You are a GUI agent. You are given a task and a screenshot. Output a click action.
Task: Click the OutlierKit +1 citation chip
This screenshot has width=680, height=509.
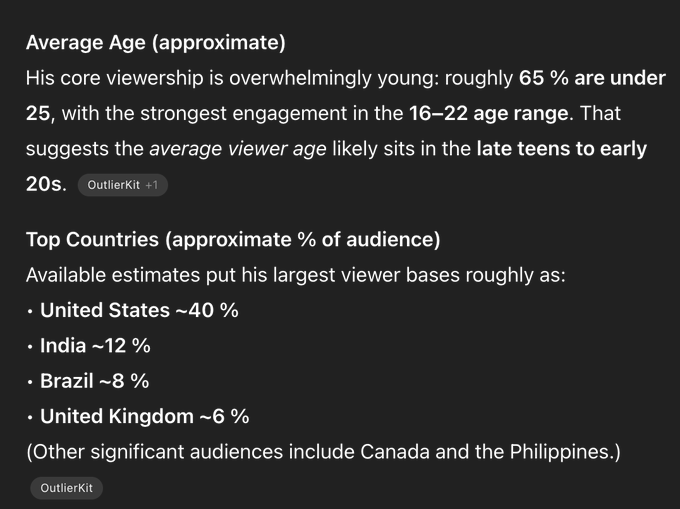[122, 185]
